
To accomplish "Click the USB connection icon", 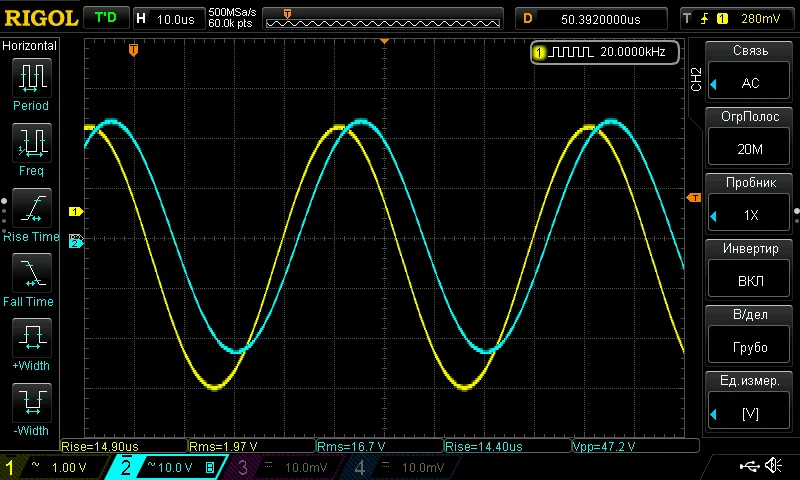I will pos(749,465).
